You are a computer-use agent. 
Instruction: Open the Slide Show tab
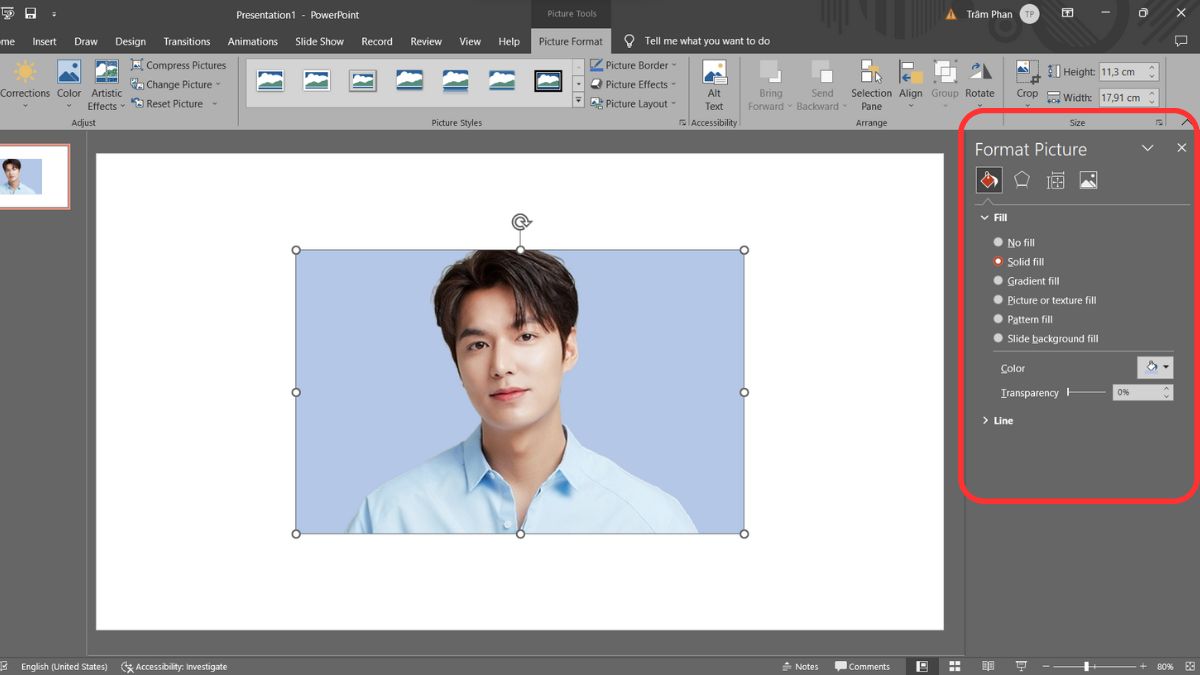coord(319,41)
